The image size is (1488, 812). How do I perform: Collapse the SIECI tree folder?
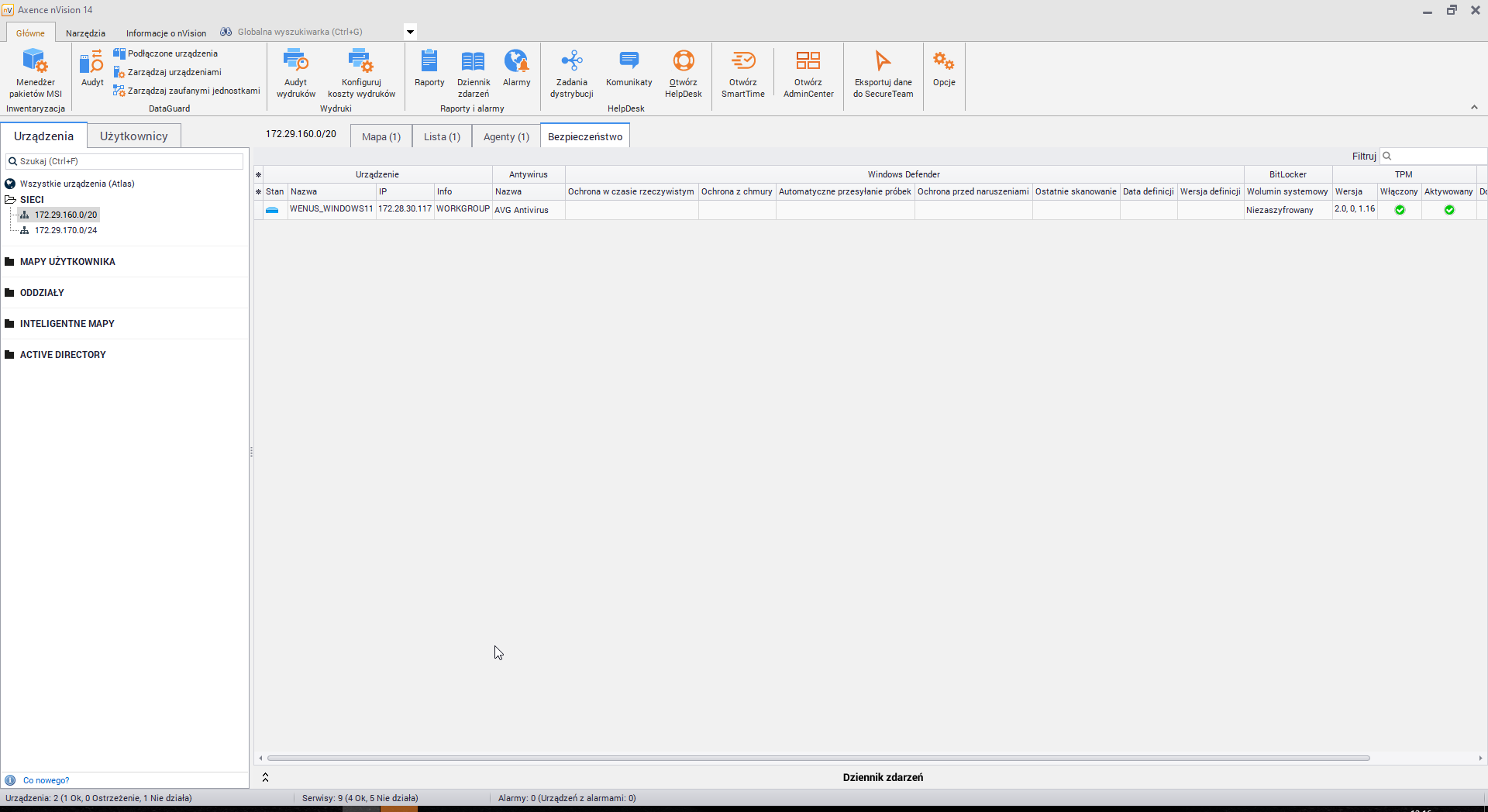(x=11, y=200)
